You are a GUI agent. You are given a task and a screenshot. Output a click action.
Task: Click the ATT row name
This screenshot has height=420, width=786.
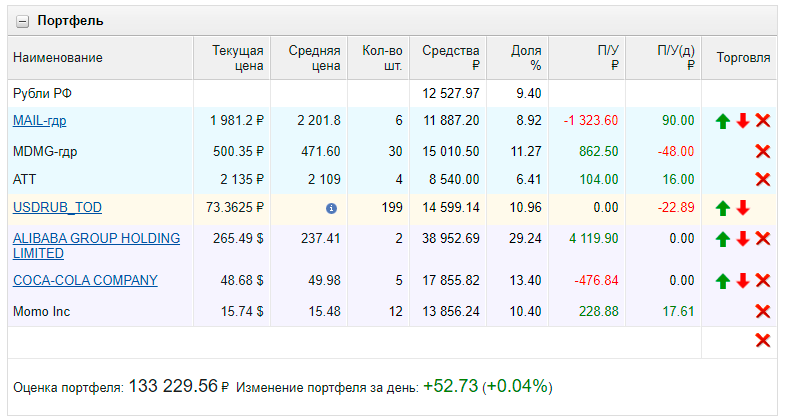pos(24,179)
